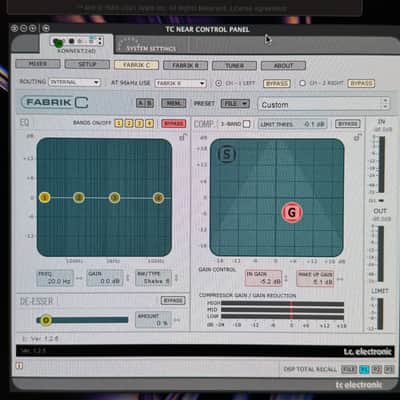This screenshot has height=400, width=400.
Task: Select EQ band 1 node on graph
Action: click(44, 198)
